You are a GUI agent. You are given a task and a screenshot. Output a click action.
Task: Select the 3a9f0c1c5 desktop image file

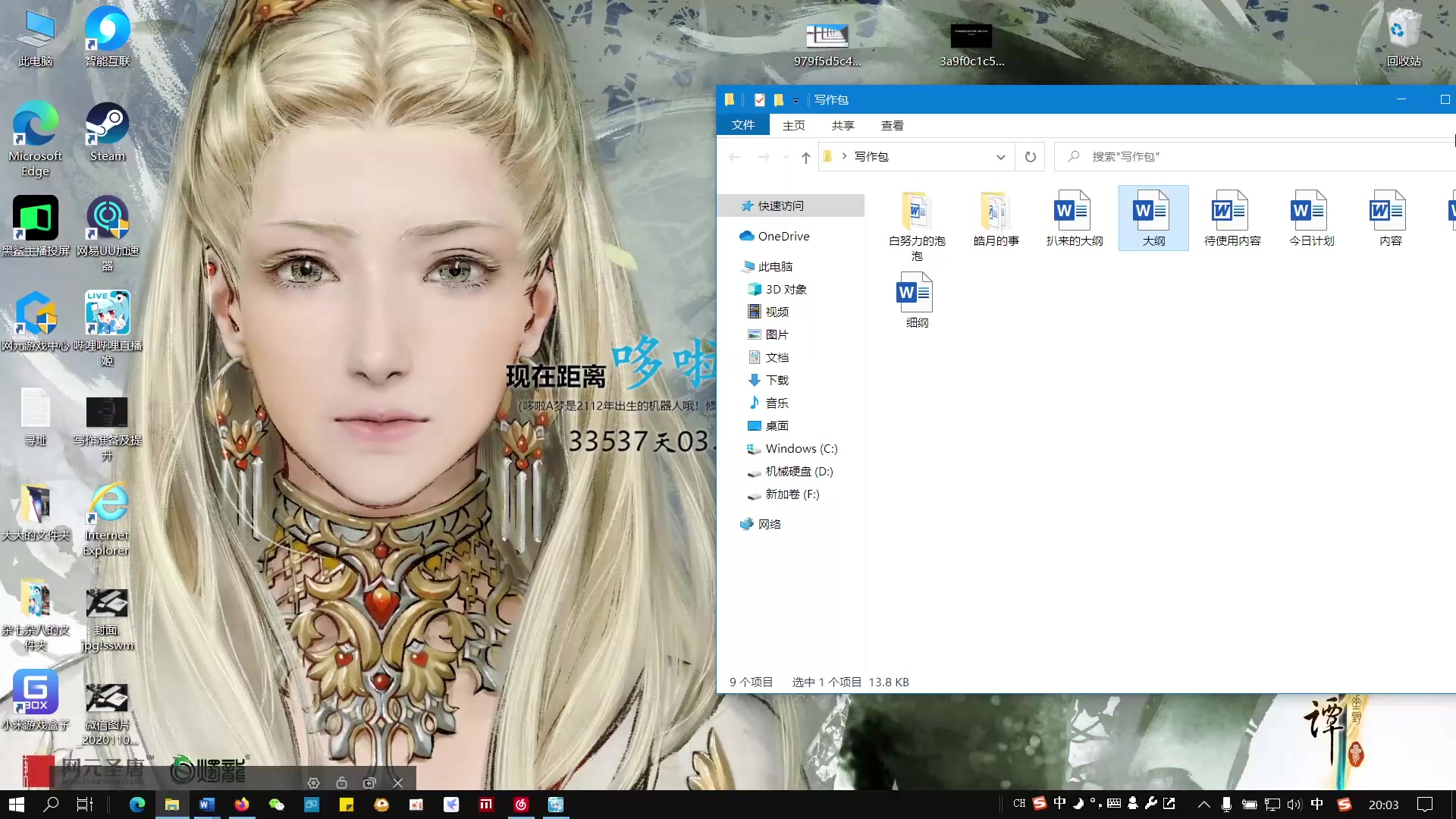click(971, 45)
